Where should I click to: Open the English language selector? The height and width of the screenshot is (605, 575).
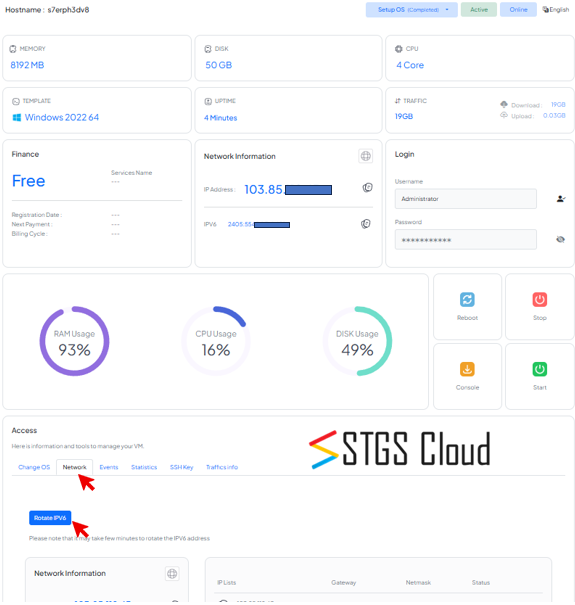[x=556, y=10]
